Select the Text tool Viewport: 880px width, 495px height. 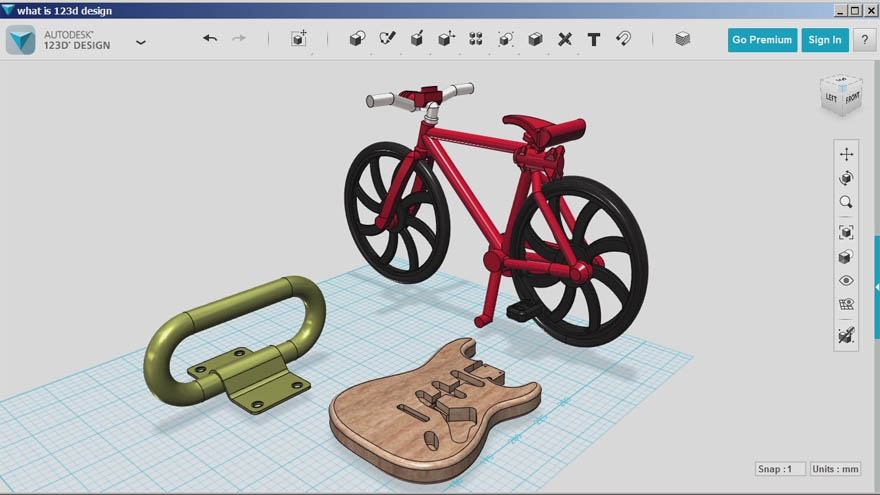594,39
